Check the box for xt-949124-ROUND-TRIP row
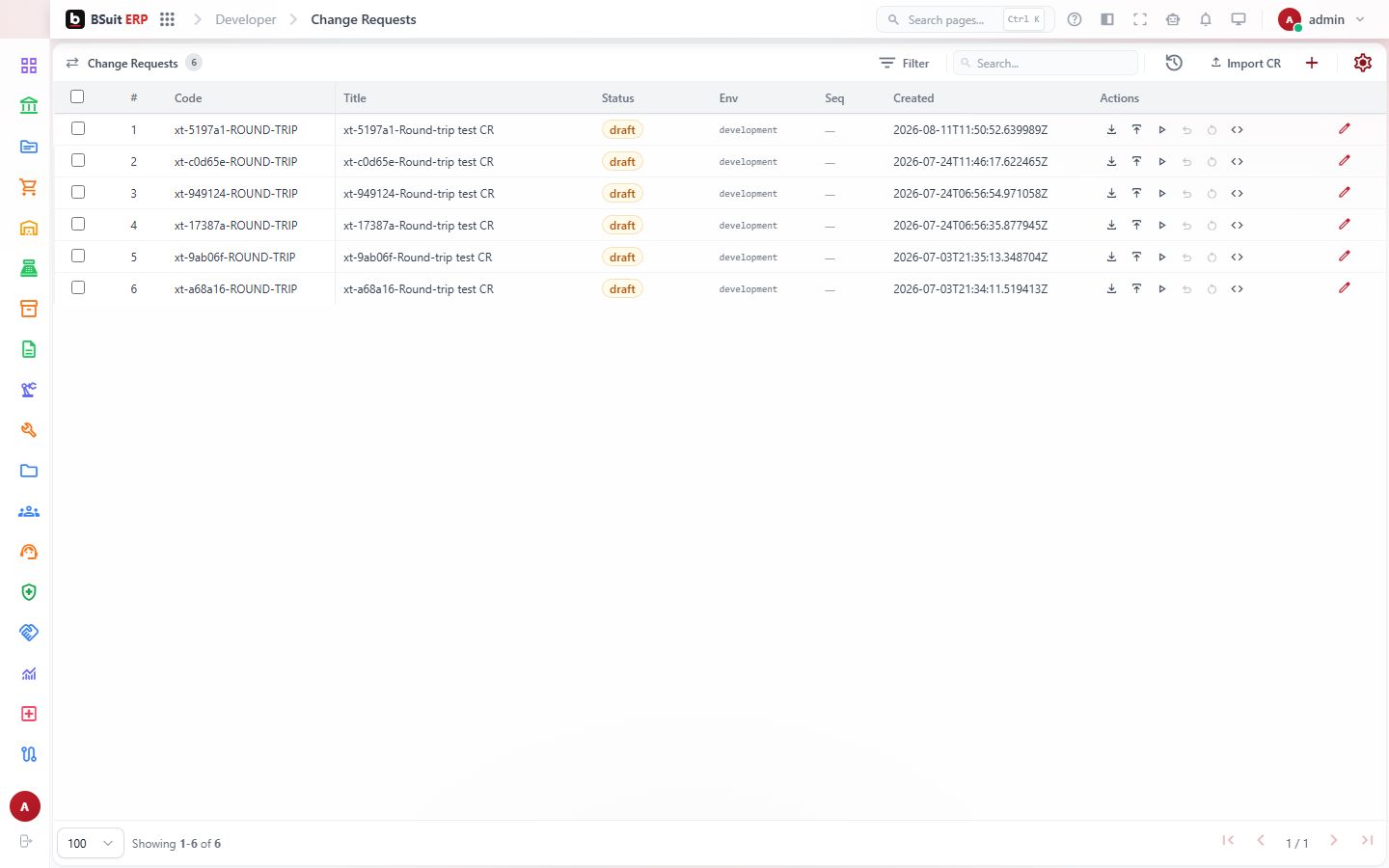The width and height of the screenshot is (1389, 868). pos(78,192)
